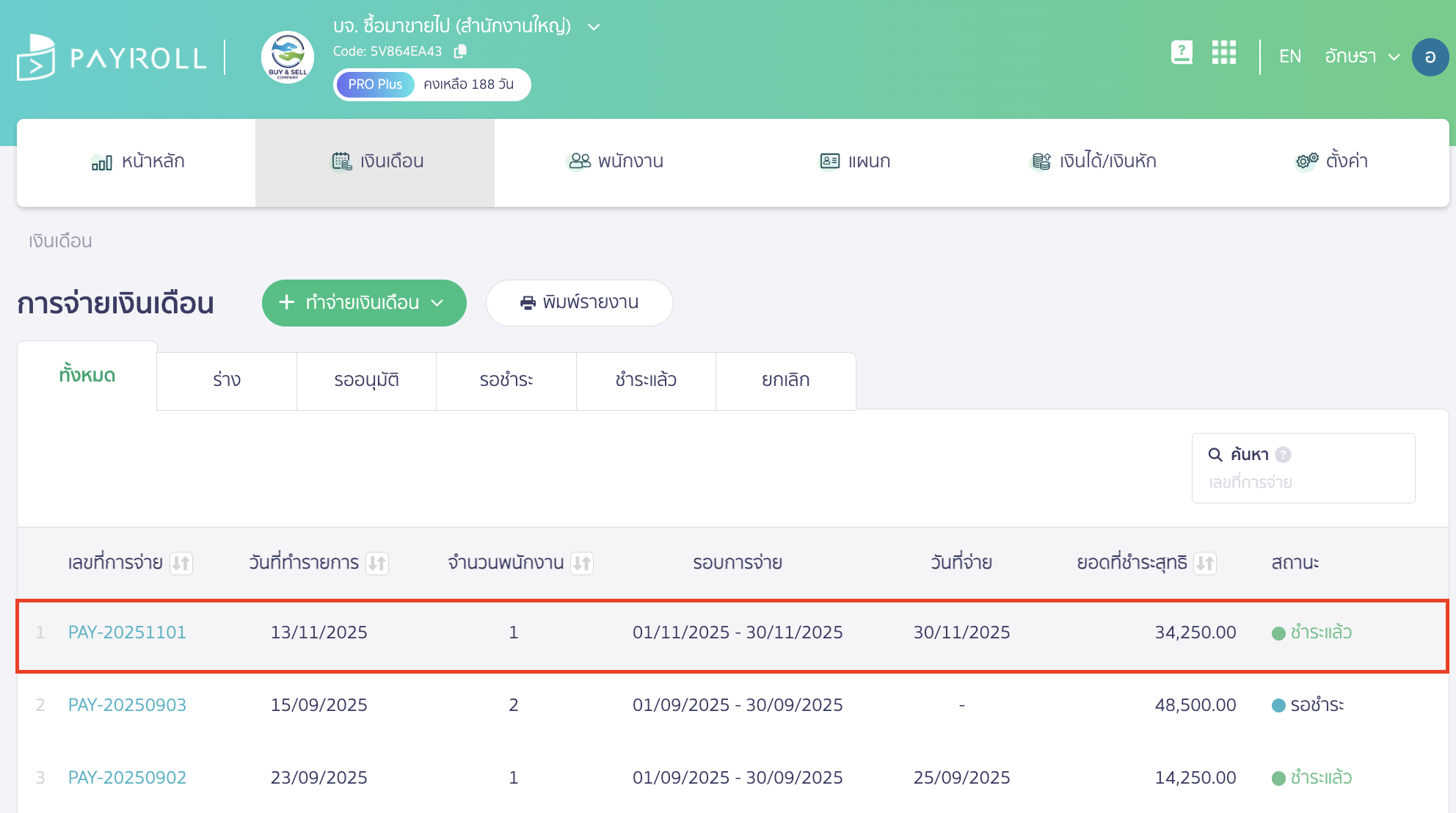Open the ตั้งค่า settings gear icon
The height and width of the screenshot is (813, 1456).
tap(1305, 161)
